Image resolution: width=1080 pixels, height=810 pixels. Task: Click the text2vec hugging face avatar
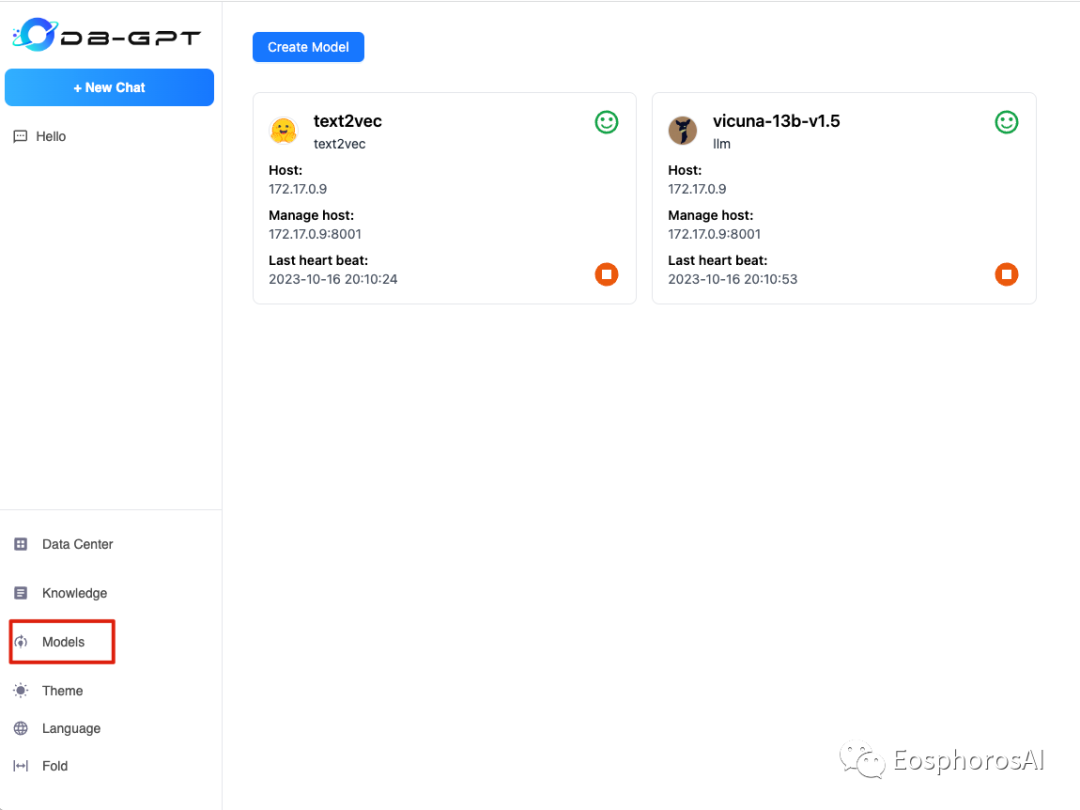coord(283,130)
